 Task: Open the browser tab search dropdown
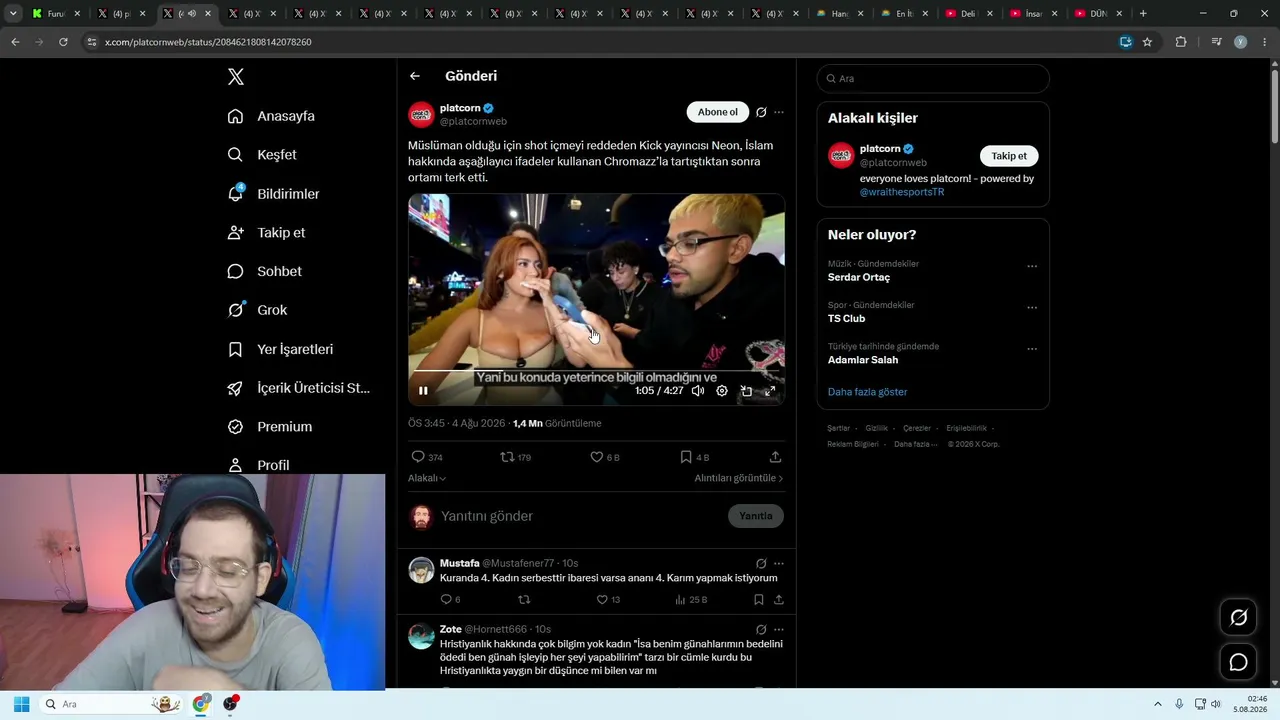(x=13, y=14)
